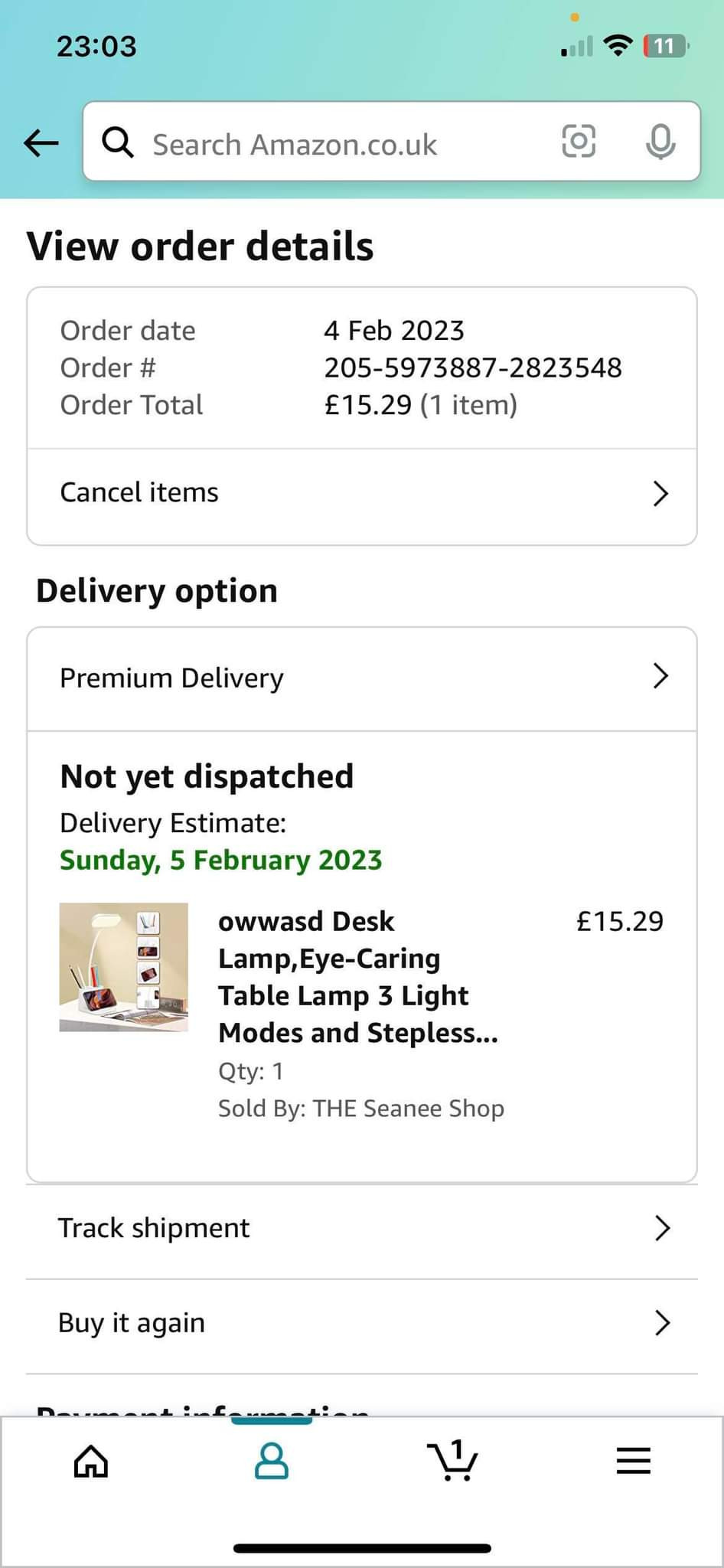Expand Cancel items chevron

(x=660, y=494)
